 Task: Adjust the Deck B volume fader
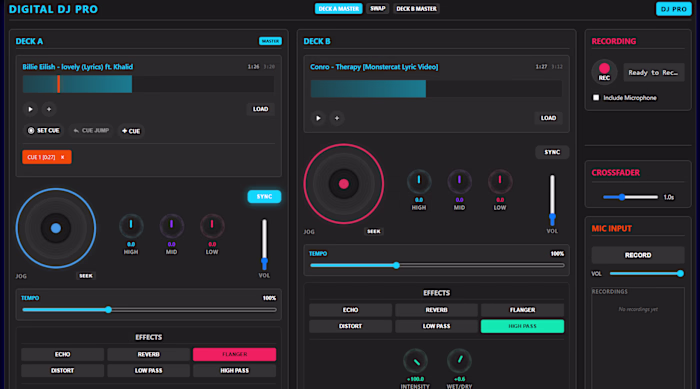point(552,200)
